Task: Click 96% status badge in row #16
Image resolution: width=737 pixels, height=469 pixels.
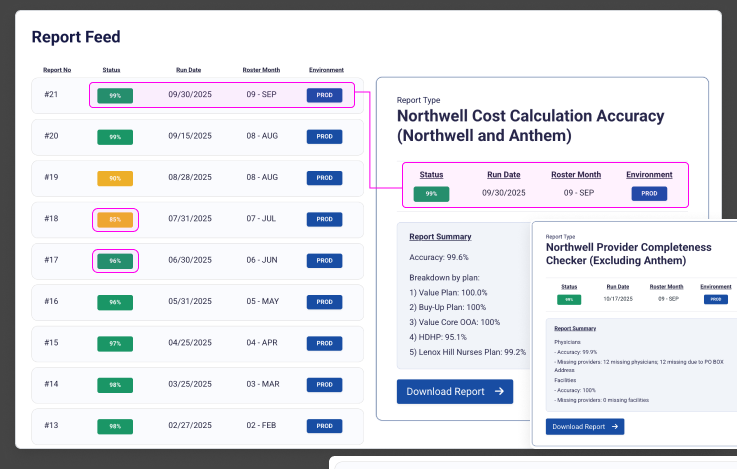Action: (x=115, y=302)
